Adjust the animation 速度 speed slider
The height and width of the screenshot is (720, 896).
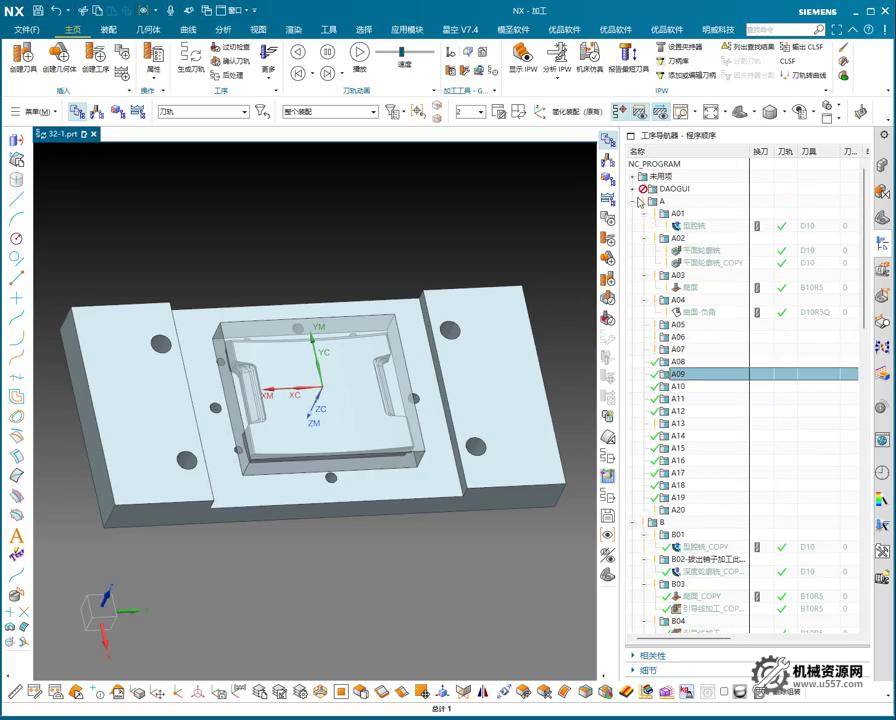402,51
